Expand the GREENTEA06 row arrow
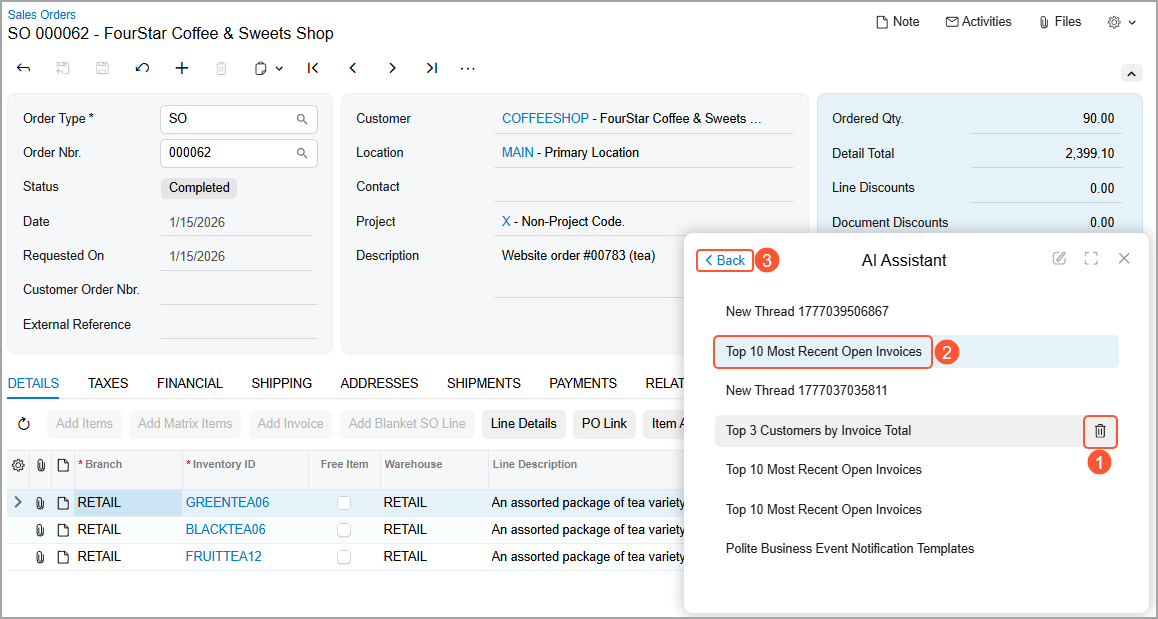This screenshot has height=619, width=1158. [18, 502]
